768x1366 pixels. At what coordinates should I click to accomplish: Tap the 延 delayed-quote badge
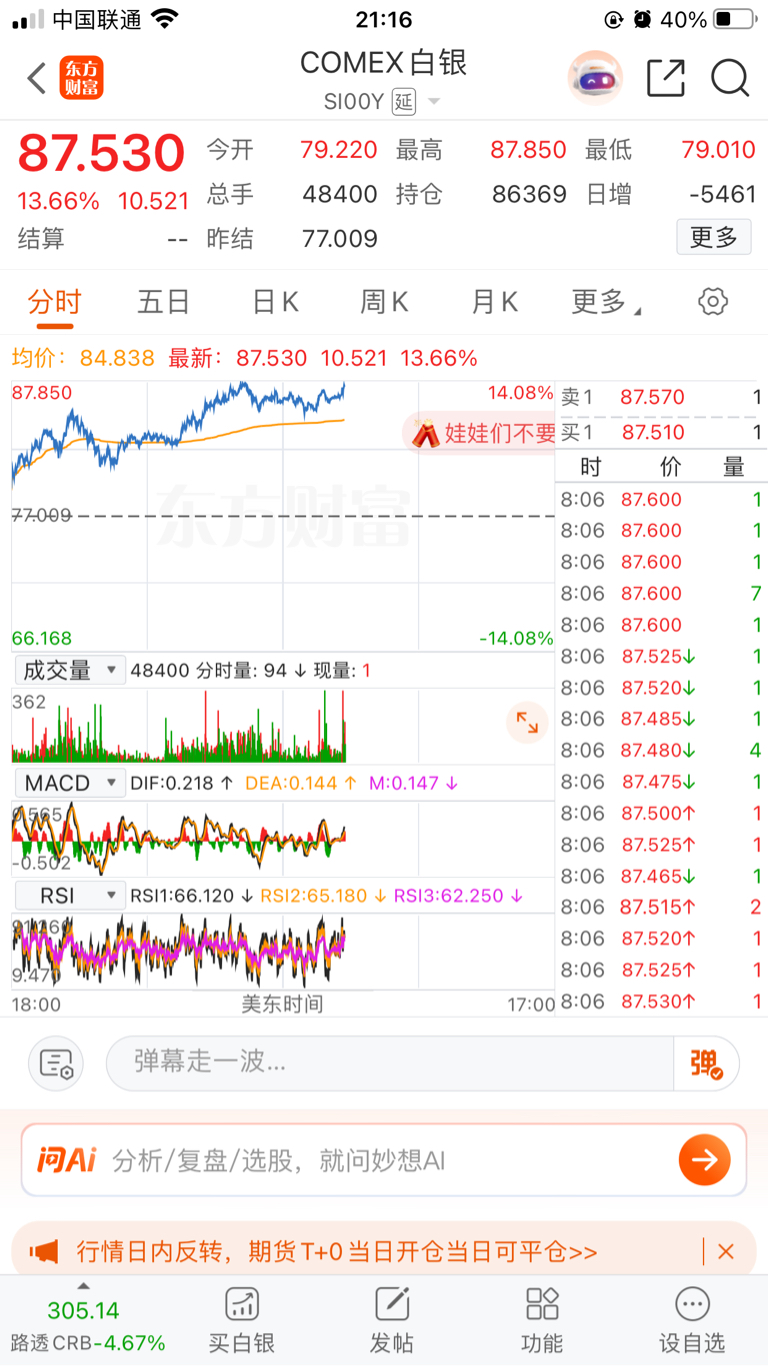tap(403, 101)
